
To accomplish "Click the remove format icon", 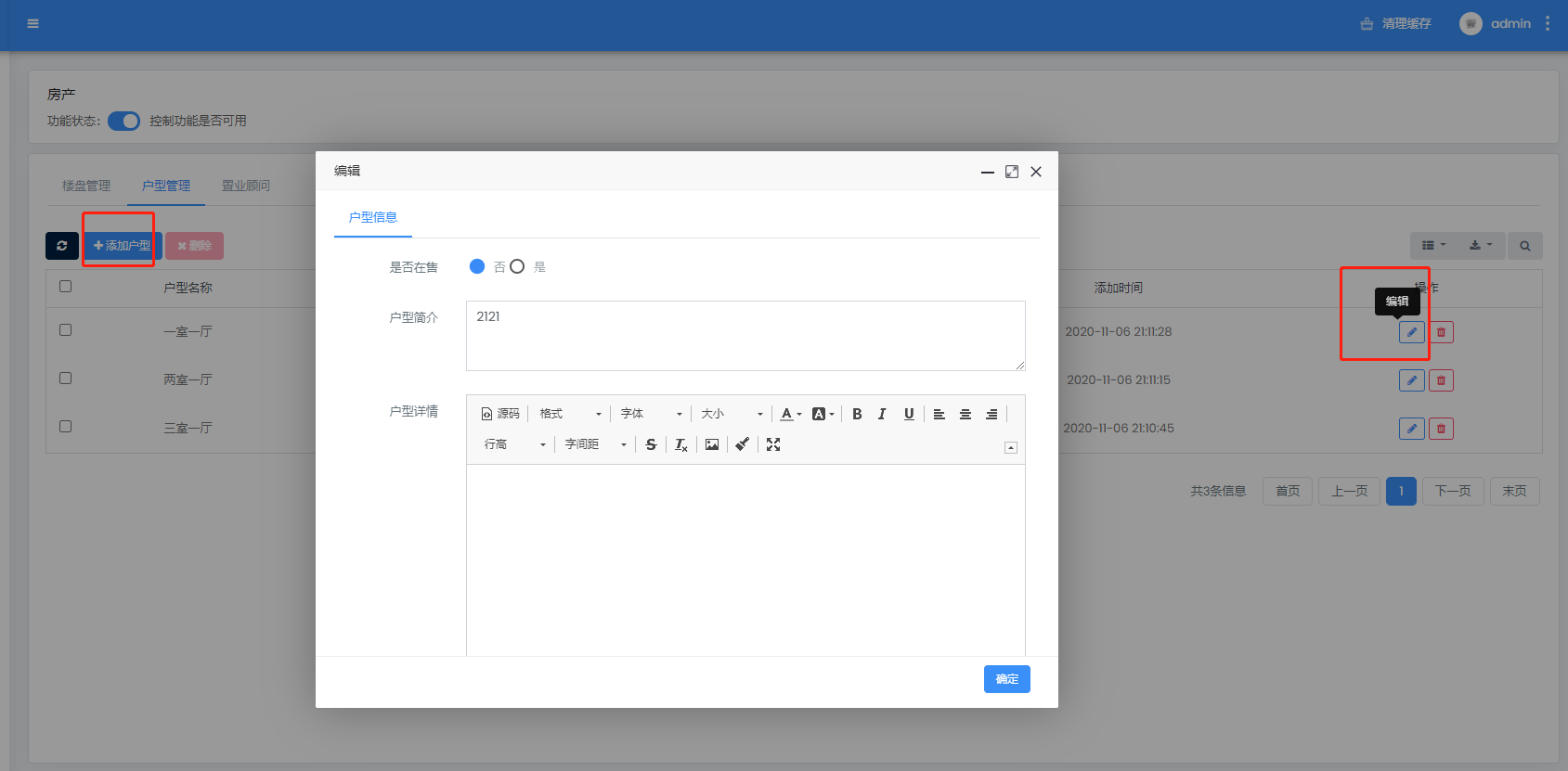I will tap(681, 444).
